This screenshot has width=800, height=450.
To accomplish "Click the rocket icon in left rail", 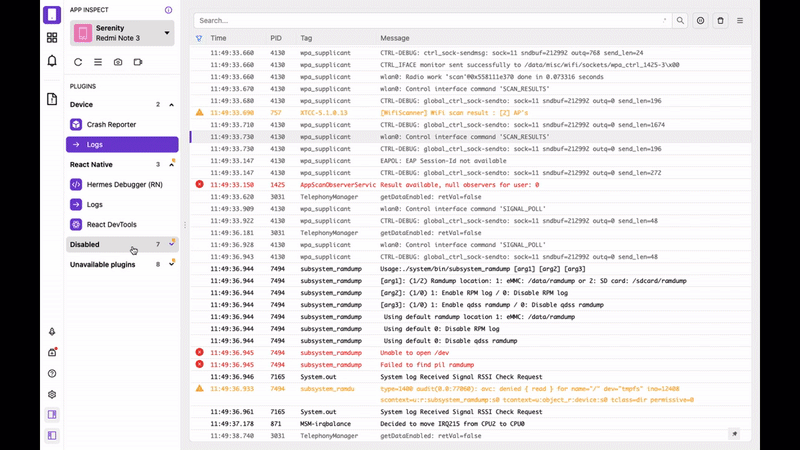I will (x=52, y=332).
